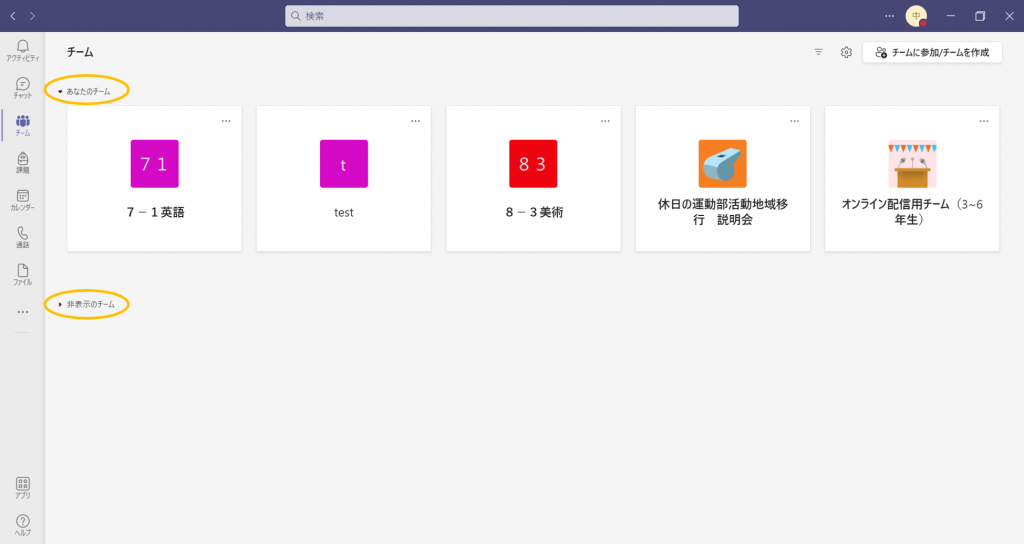Open Apps (アプリ) in the sidebar
The image size is (1024, 544).
[x=22, y=487]
